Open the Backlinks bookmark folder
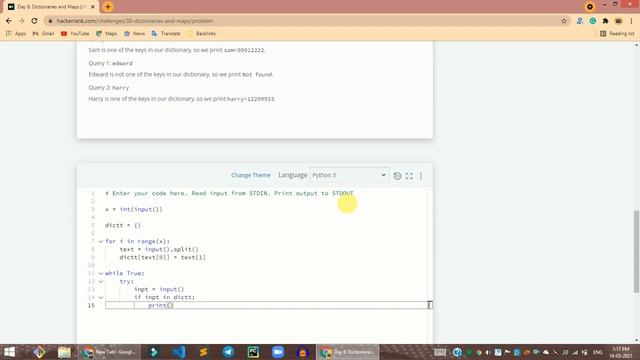640x360 pixels. click(201, 33)
